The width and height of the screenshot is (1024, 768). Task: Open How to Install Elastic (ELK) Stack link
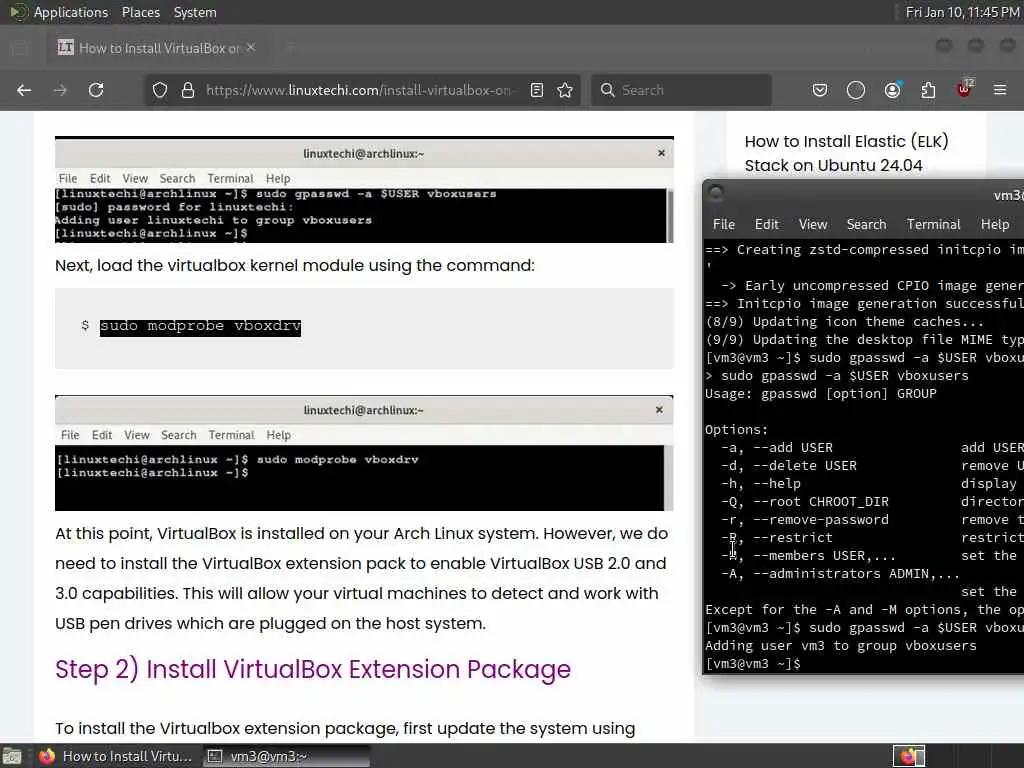(x=846, y=153)
